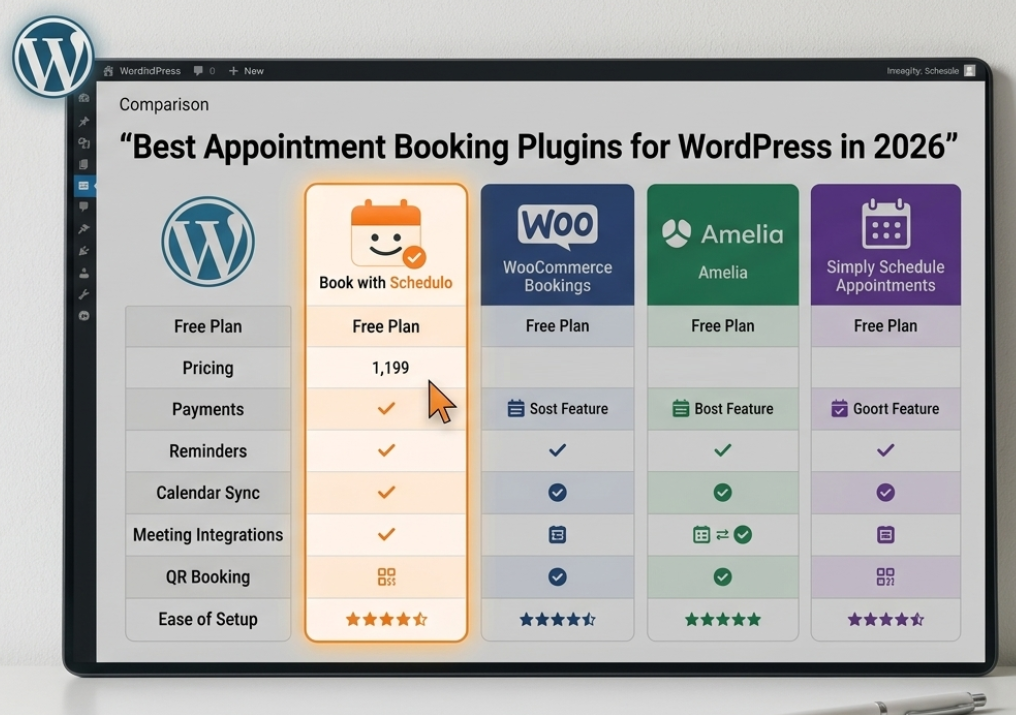
Task: Click the 1,199 pricing value
Action: [390, 368]
